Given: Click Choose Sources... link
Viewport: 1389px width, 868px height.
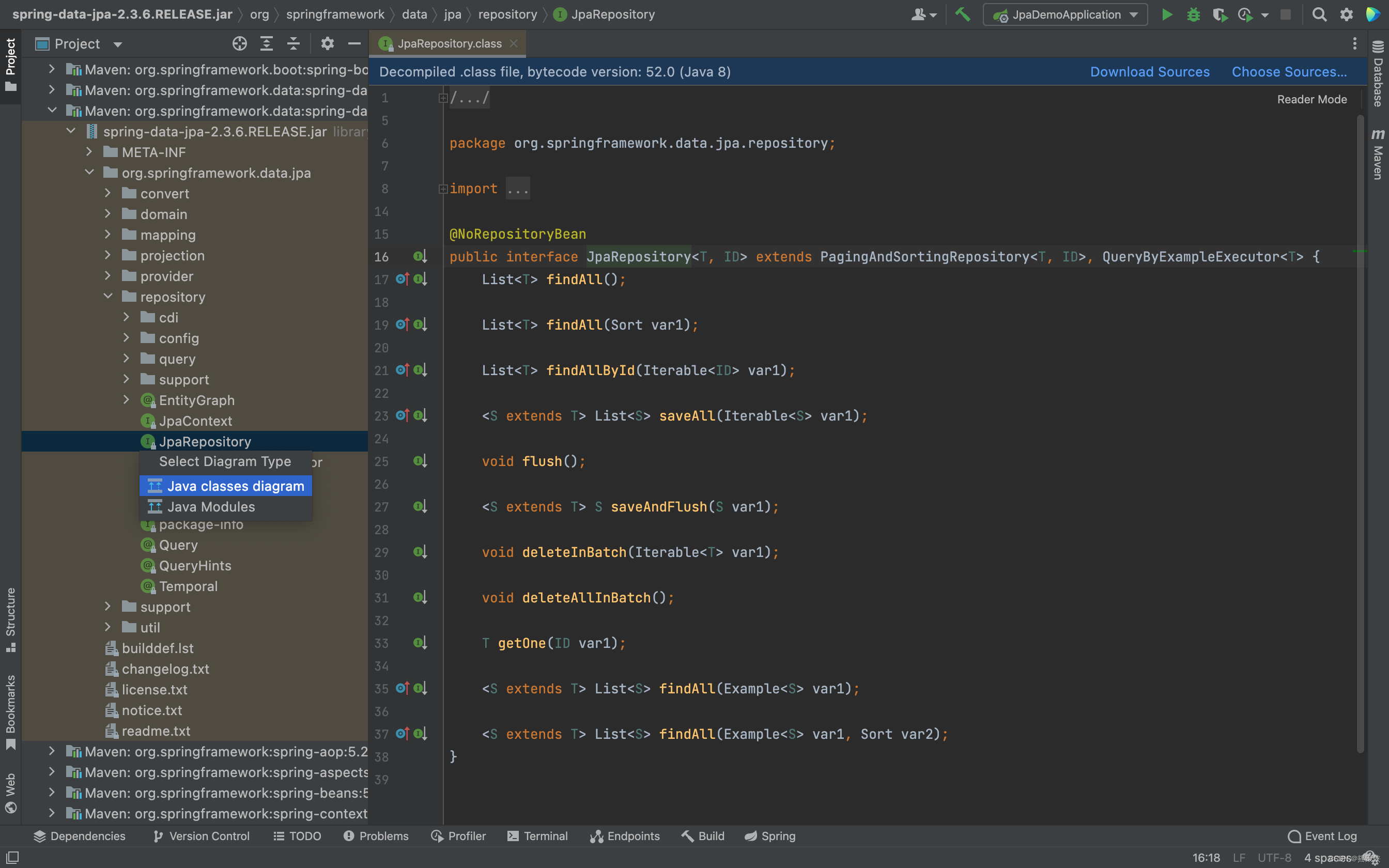Looking at the screenshot, I should [x=1289, y=72].
